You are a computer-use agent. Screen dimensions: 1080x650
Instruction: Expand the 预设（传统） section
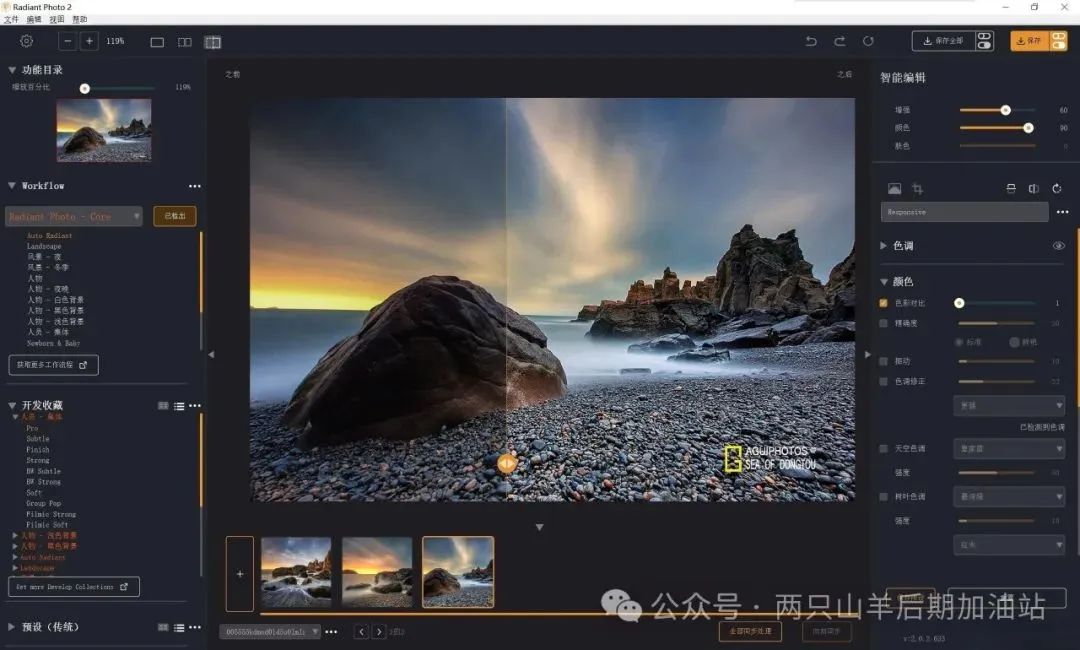pyautogui.click(x=12, y=627)
